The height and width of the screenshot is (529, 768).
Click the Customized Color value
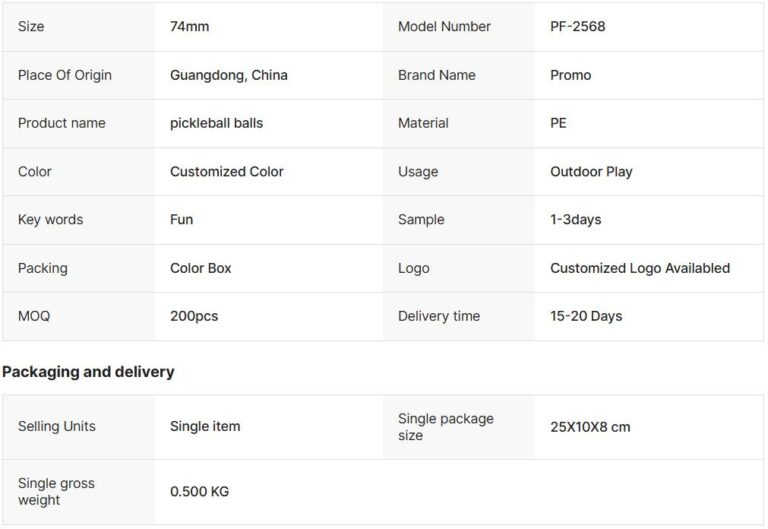227,171
